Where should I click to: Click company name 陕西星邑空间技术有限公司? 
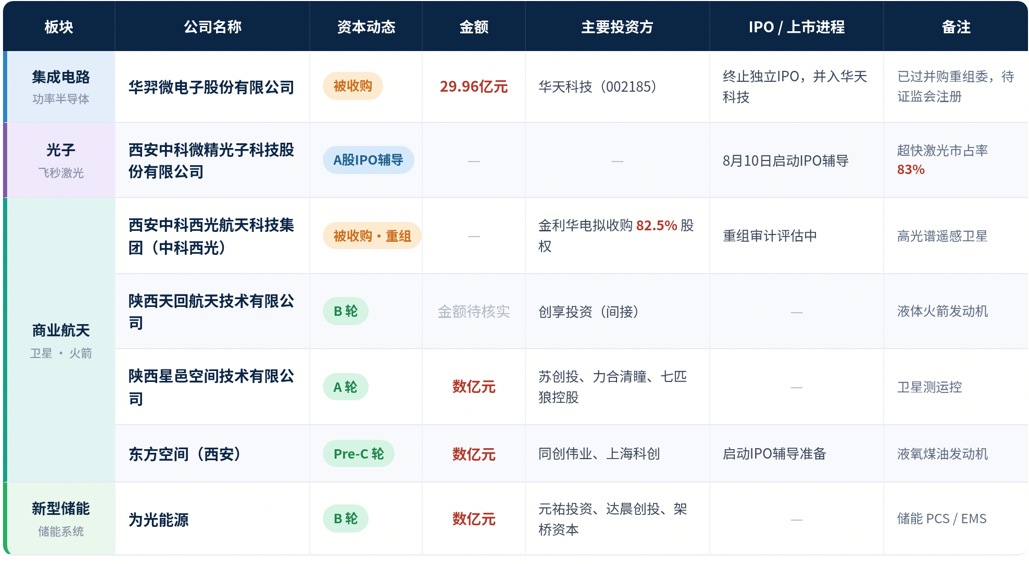211,387
